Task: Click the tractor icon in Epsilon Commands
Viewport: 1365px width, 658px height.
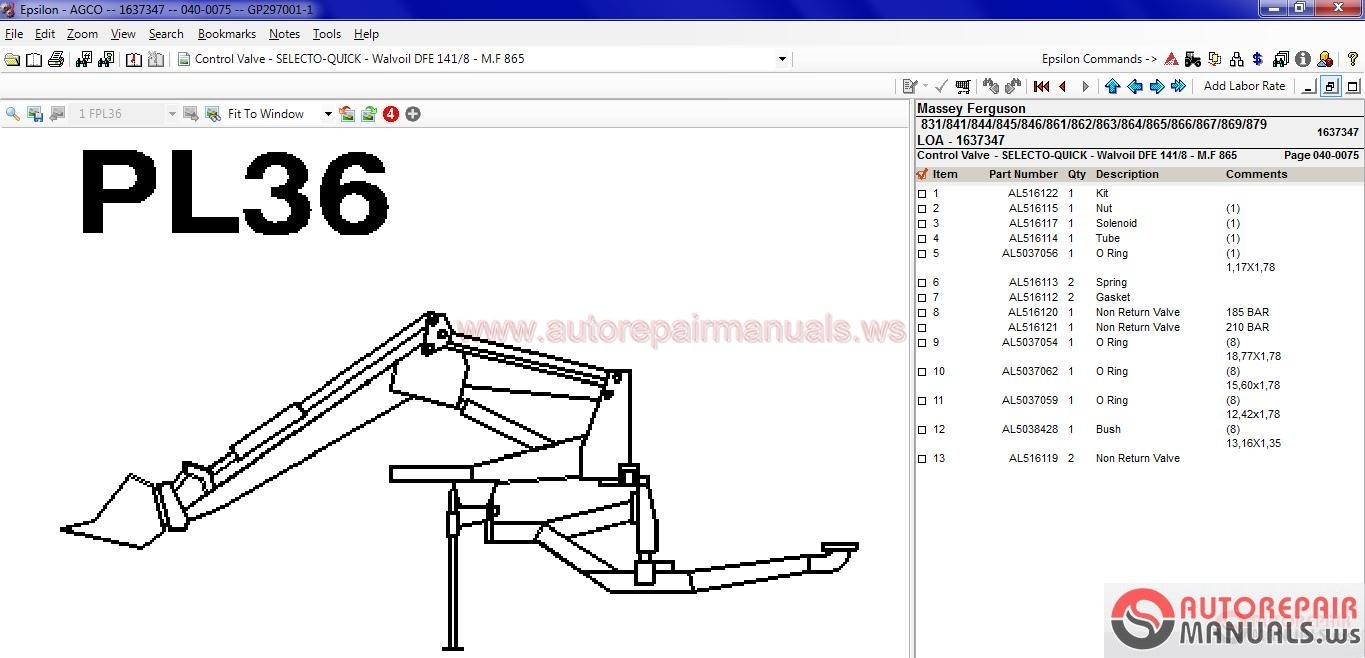Action: [1193, 59]
